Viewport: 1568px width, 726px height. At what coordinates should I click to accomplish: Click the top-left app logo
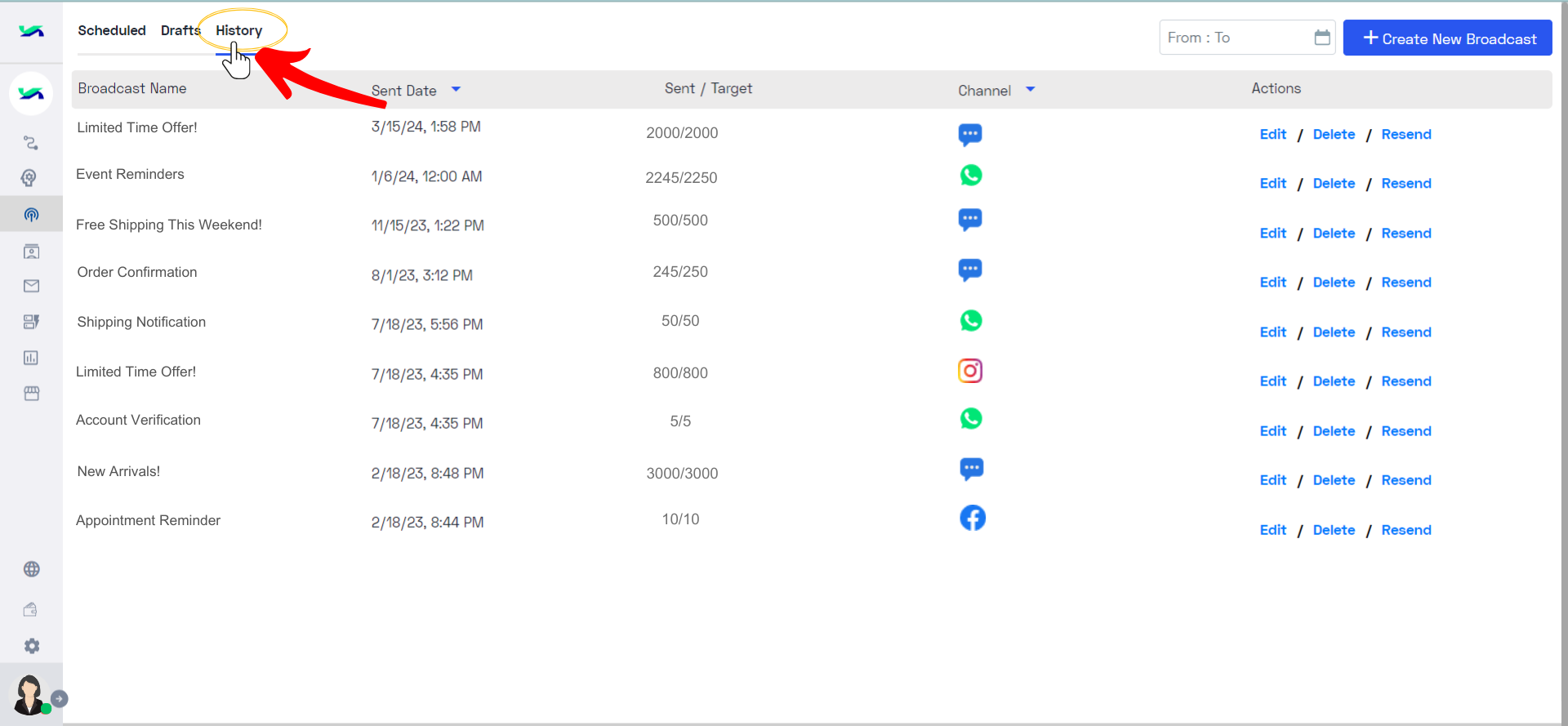pos(31,31)
